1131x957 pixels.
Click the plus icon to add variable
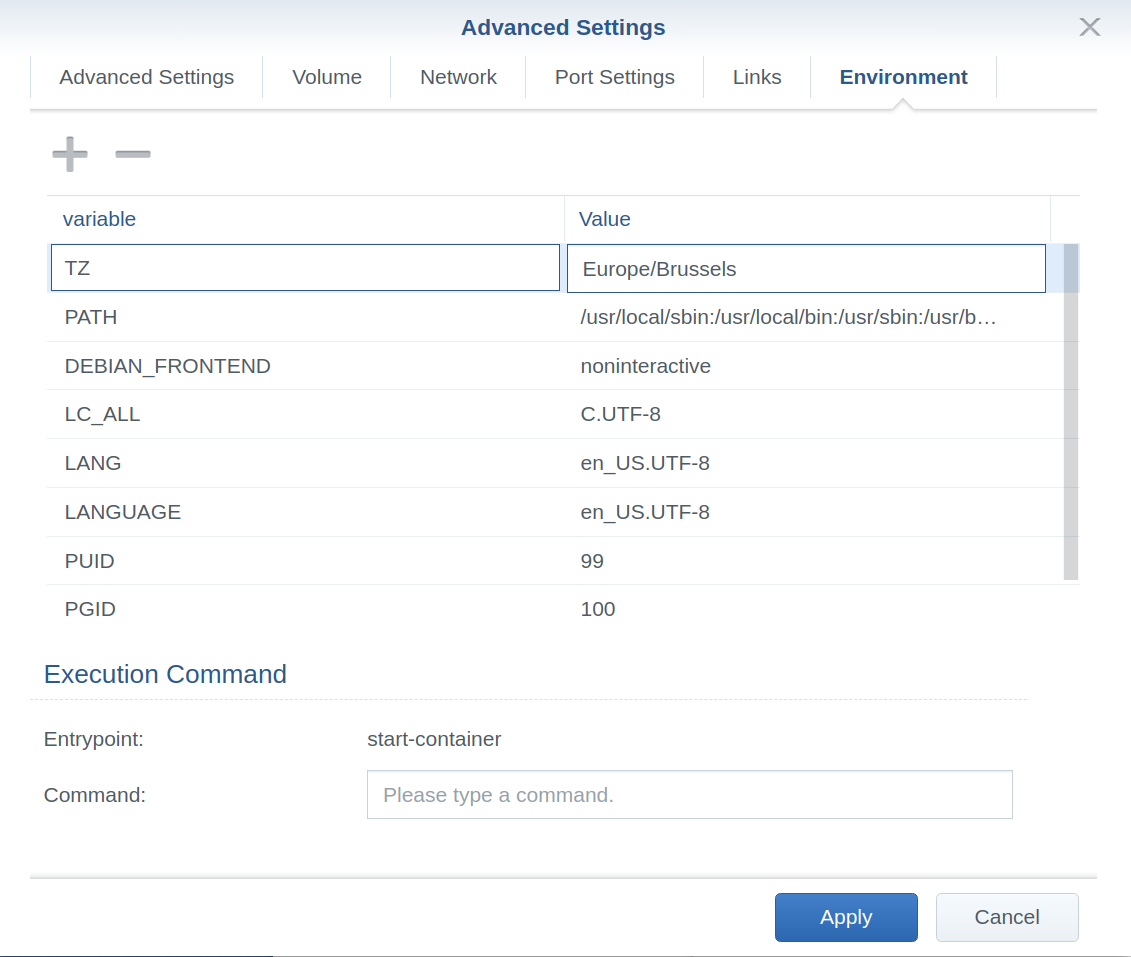tap(69, 154)
